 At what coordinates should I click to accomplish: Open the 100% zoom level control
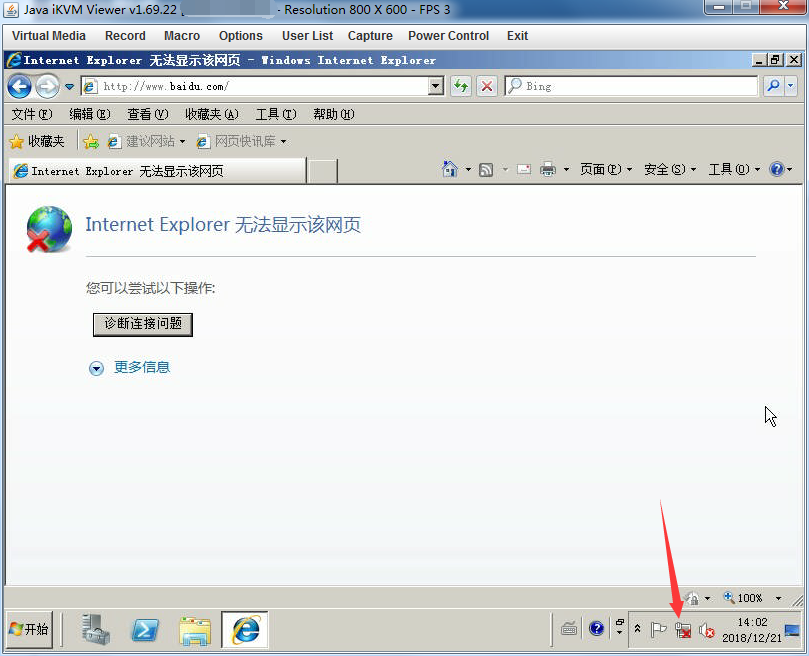pos(745,598)
